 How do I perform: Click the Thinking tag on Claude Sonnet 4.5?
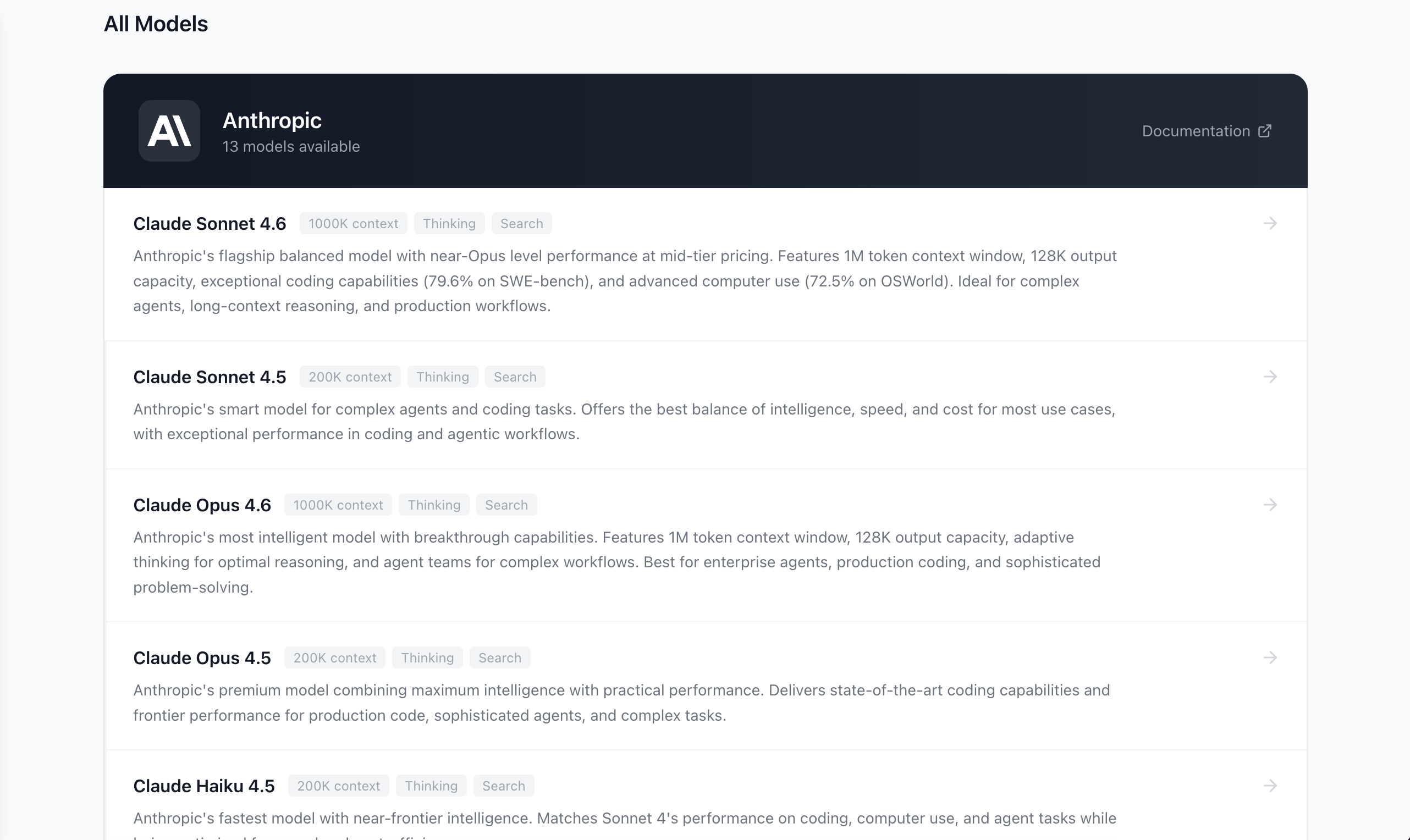click(443, 377)
